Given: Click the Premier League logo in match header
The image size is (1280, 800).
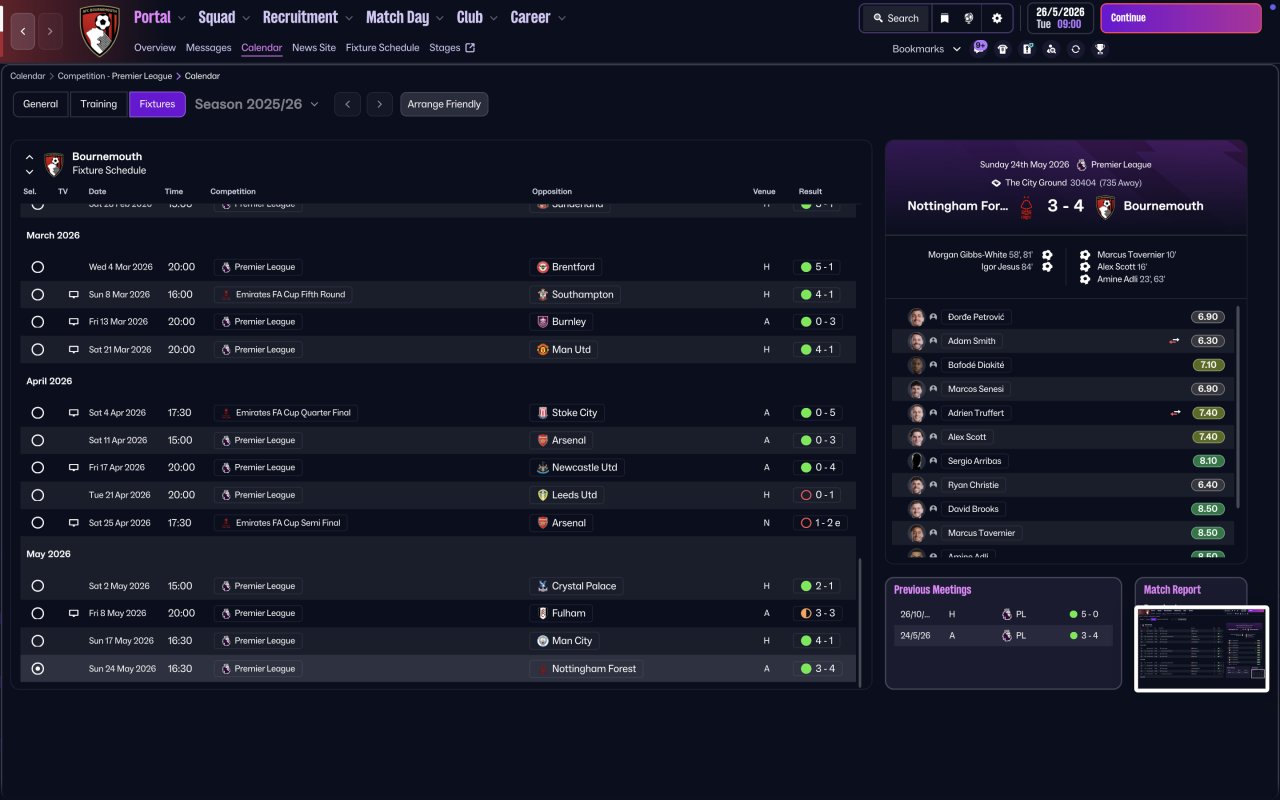Looking at the screenshot, I should coord(1081,165).
